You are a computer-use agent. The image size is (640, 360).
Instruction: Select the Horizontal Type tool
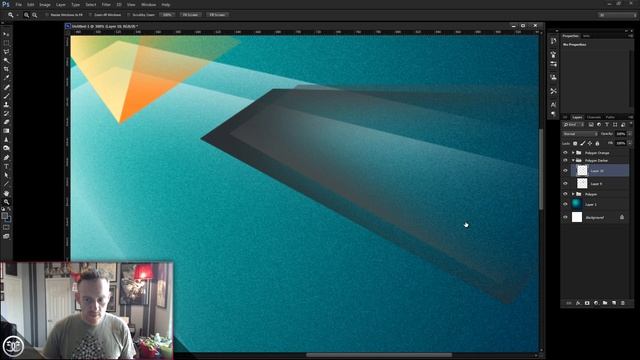pyautogui.click(x=6, y=167)
